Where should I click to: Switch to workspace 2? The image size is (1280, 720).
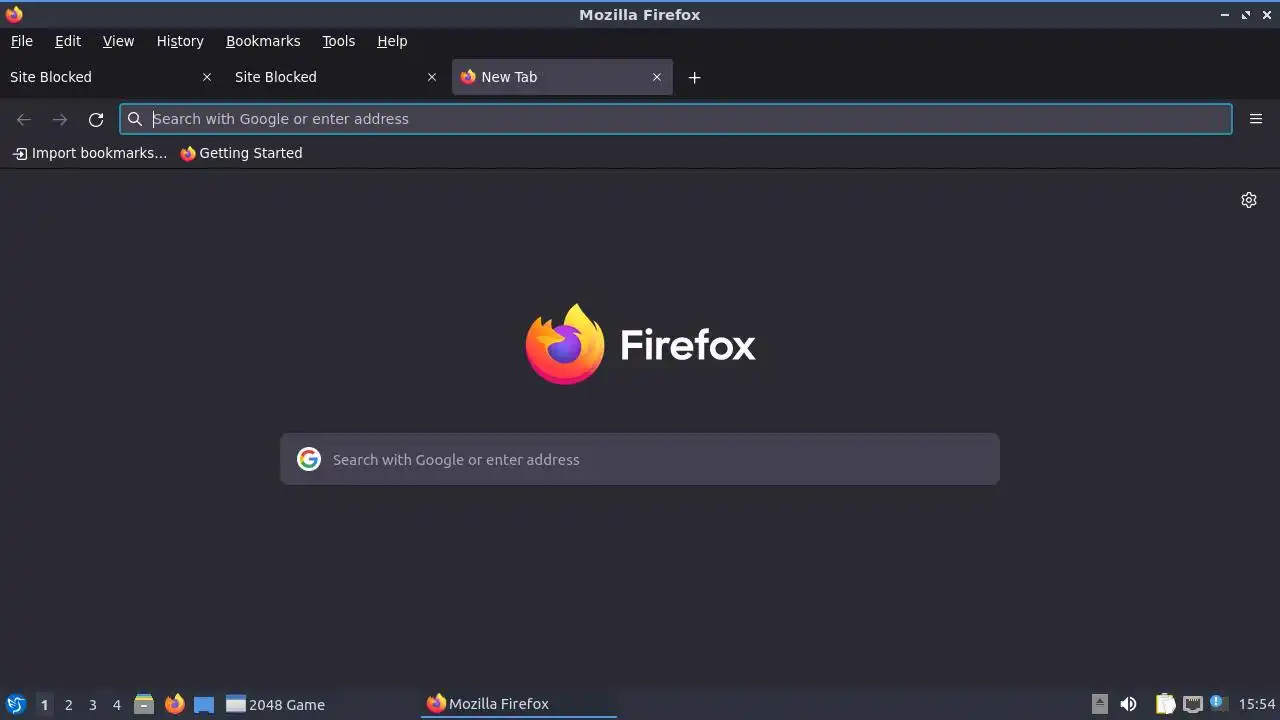point(68,704)
